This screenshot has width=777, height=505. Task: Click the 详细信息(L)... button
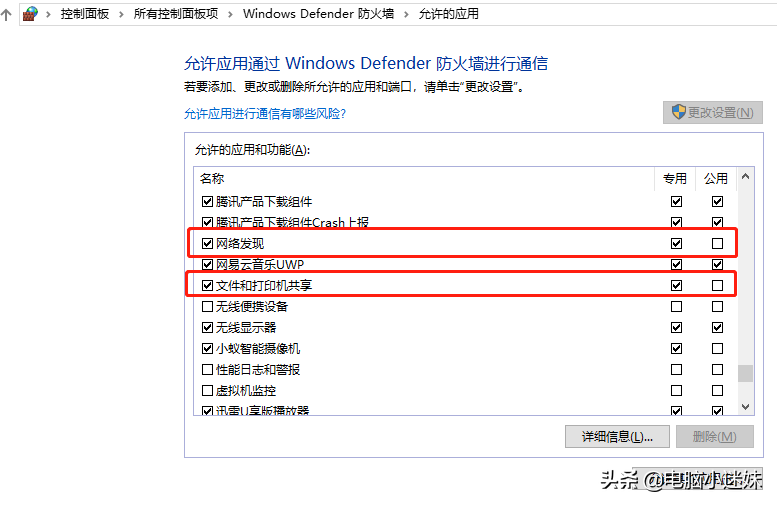[617, 437]
